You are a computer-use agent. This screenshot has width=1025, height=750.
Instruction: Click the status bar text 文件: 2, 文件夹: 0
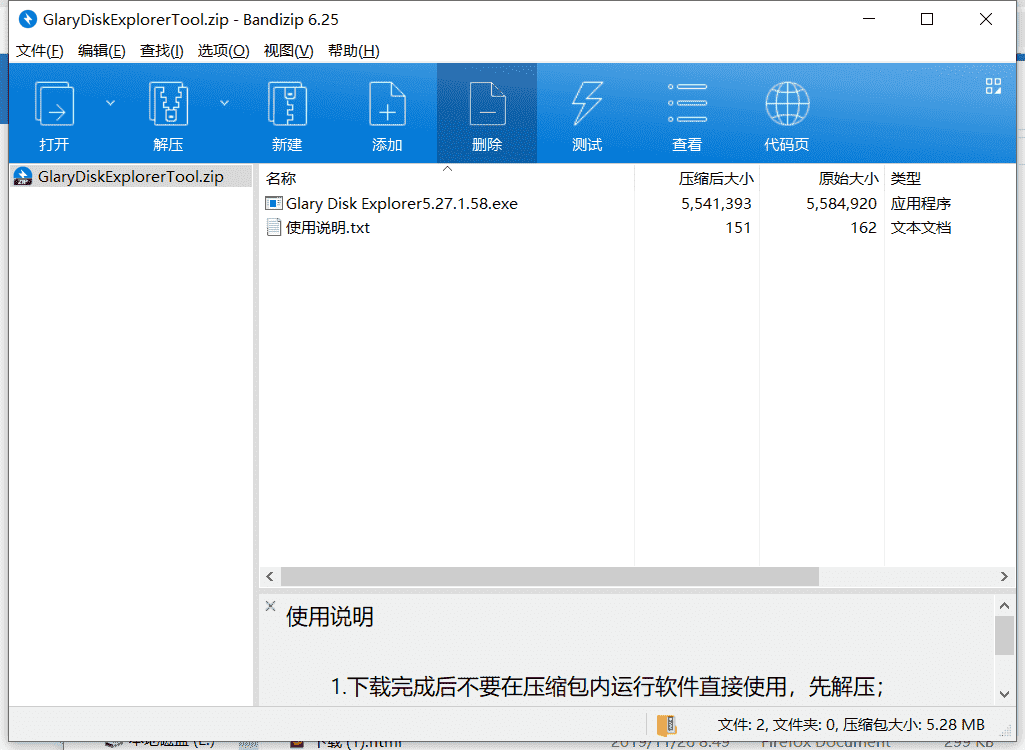pyautogui.click(x=778, y=724)
